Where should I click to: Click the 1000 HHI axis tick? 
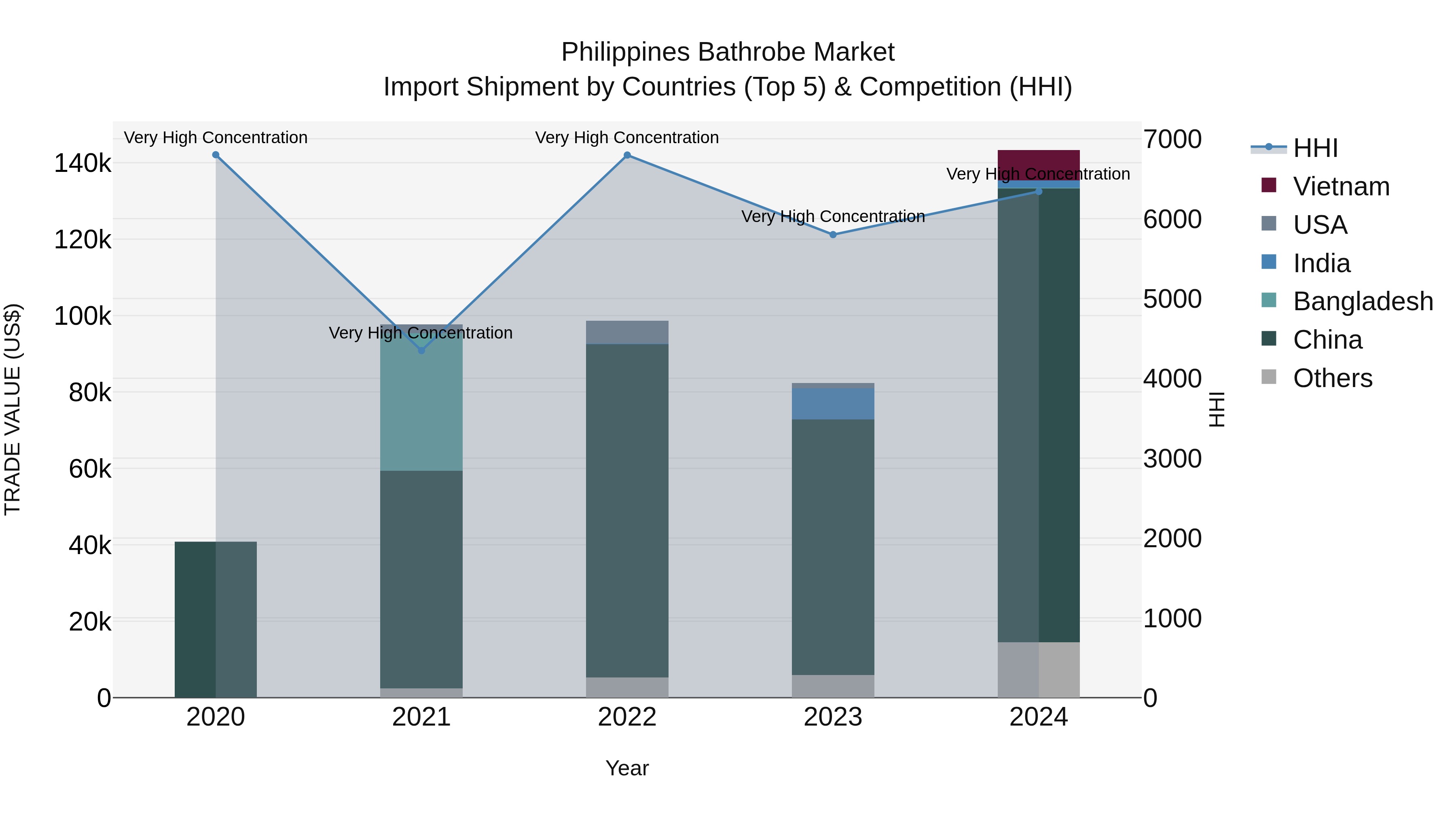point(1172,618)
